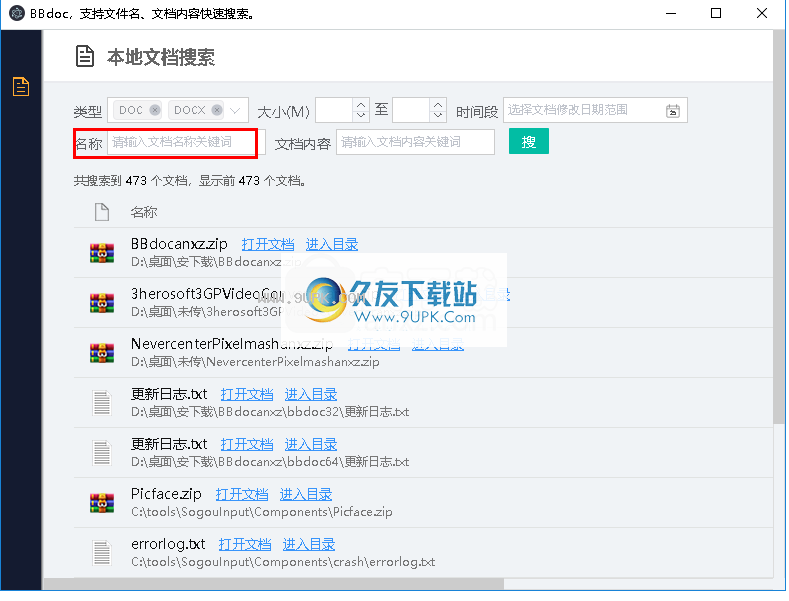Viewport: 789px width, 601px height.
Task: Click the BBdoc app icon in title bar
Action: (16, 13)
